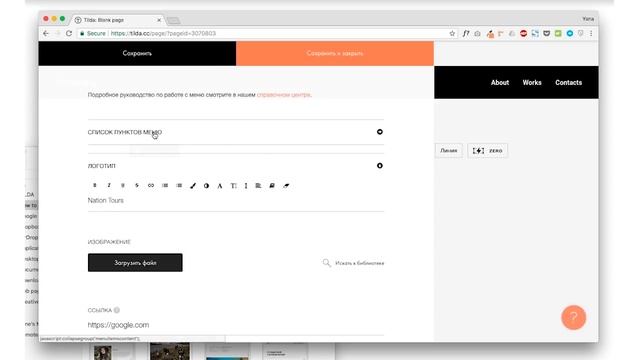Open the Pocket browser extension
Viewport: 640px width, 360px height.
click(x=547, y=33)
